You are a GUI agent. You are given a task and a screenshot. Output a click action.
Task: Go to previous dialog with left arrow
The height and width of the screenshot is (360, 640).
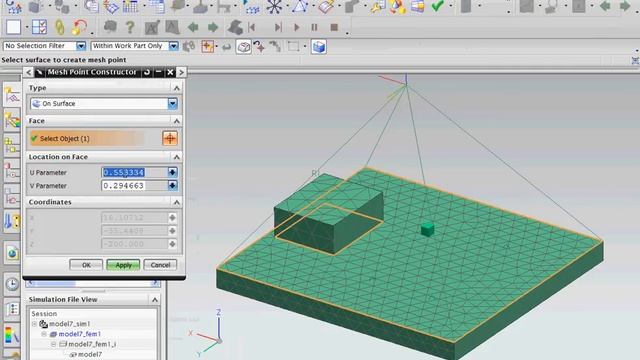[28, 72]
